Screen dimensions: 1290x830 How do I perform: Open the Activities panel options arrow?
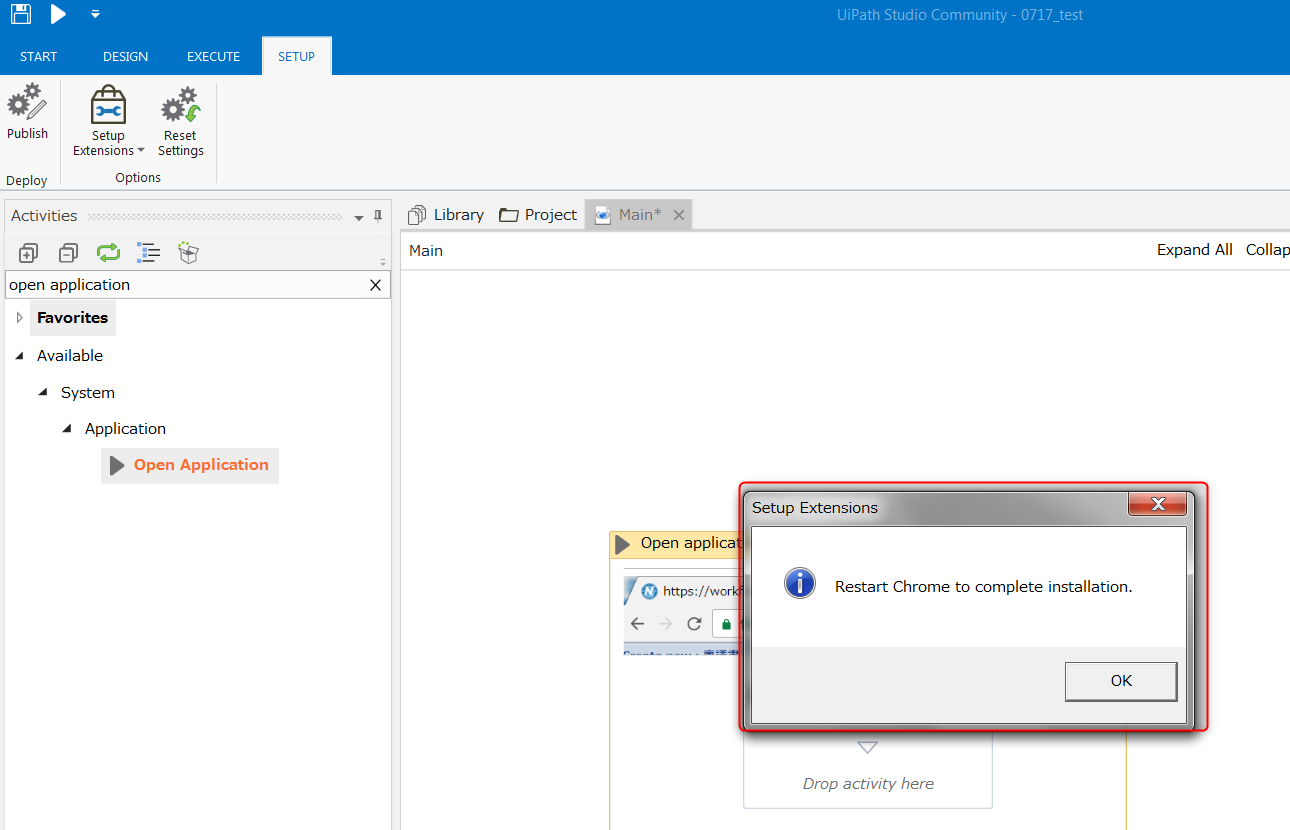coord(359,217)
